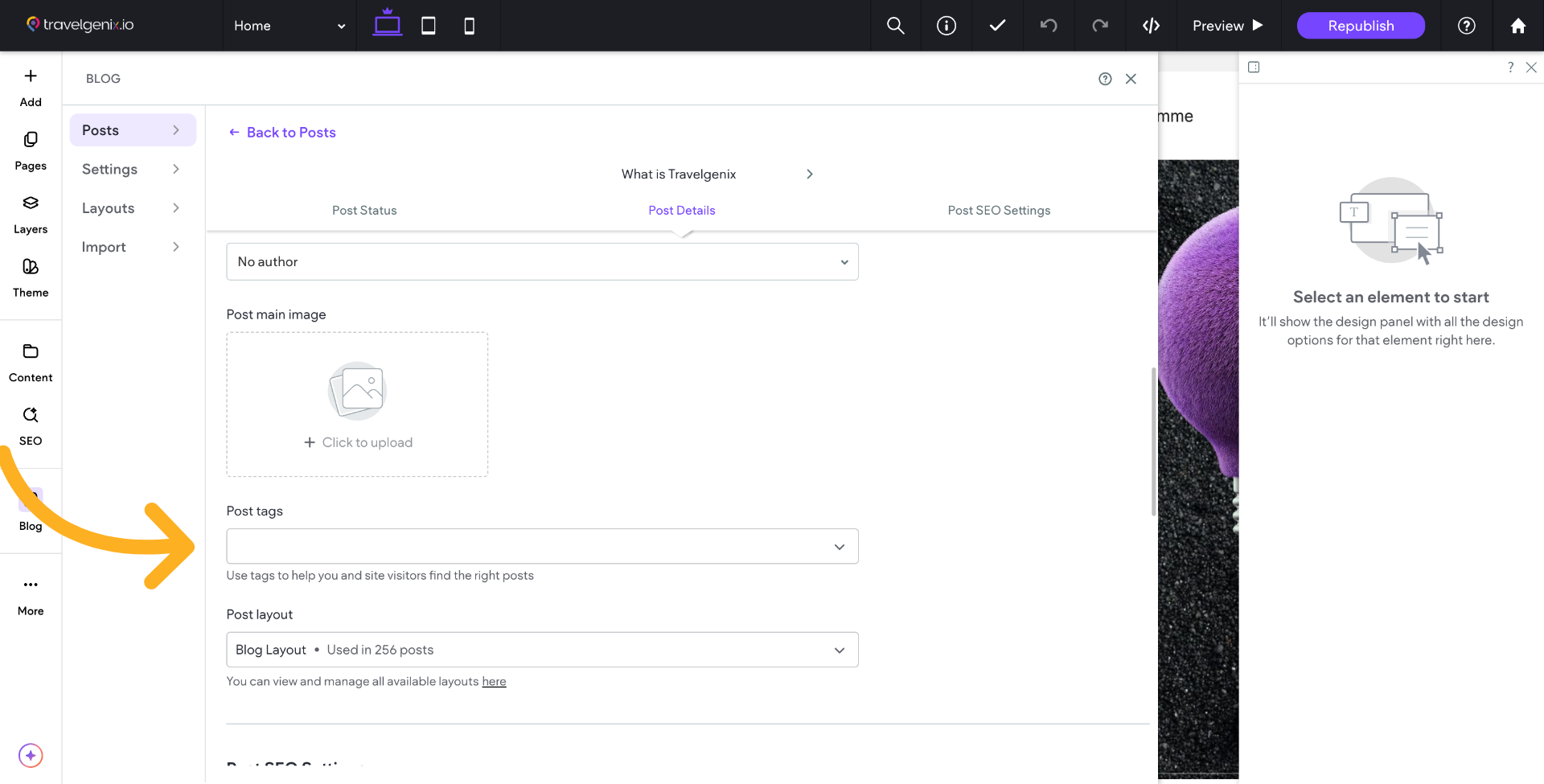Switch to tablet device view
Image resolution: width=1544 pixels, height=784 pixels.
[x=429, y=26]
